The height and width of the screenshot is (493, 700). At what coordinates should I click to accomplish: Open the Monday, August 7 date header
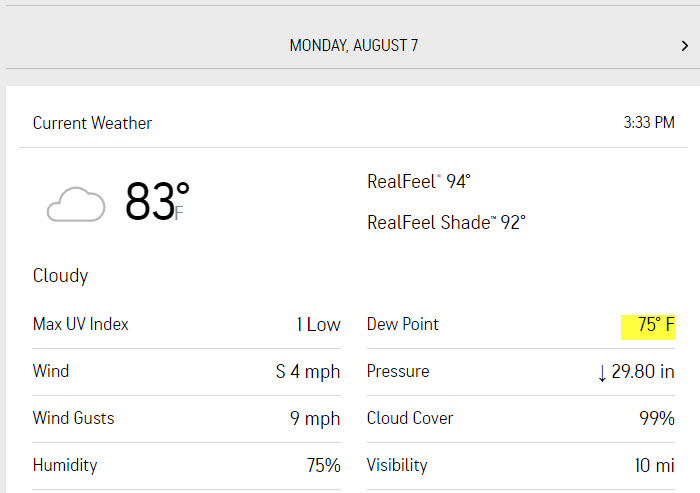coord(354,45)
